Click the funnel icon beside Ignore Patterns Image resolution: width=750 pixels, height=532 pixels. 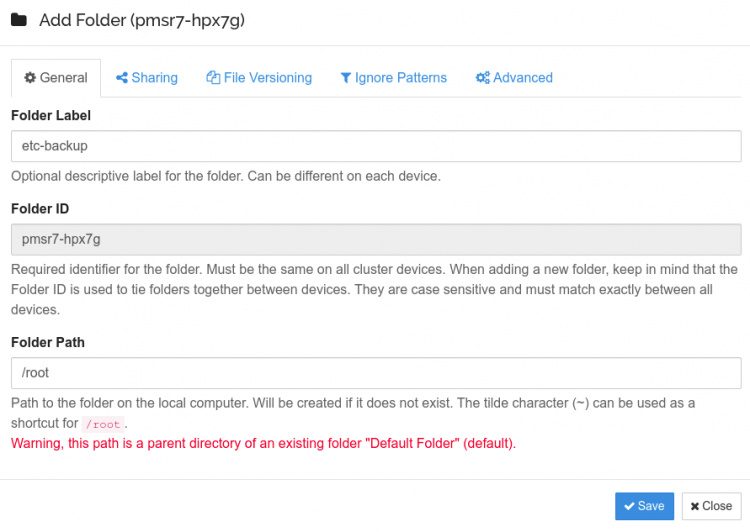pyautogui.click(x=346, y=78)
